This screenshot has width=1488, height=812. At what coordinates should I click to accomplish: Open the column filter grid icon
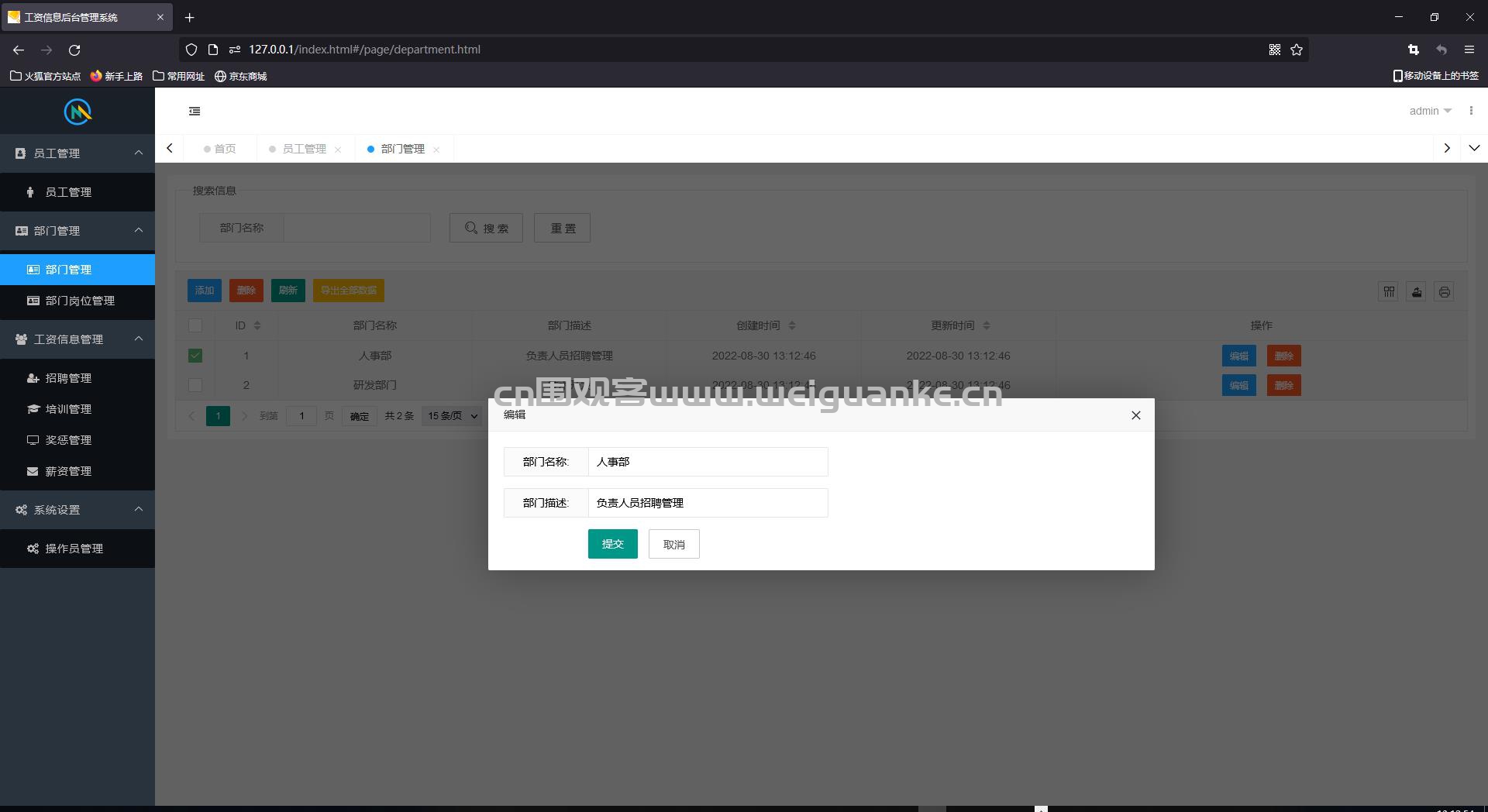[x=1389, y=292]
